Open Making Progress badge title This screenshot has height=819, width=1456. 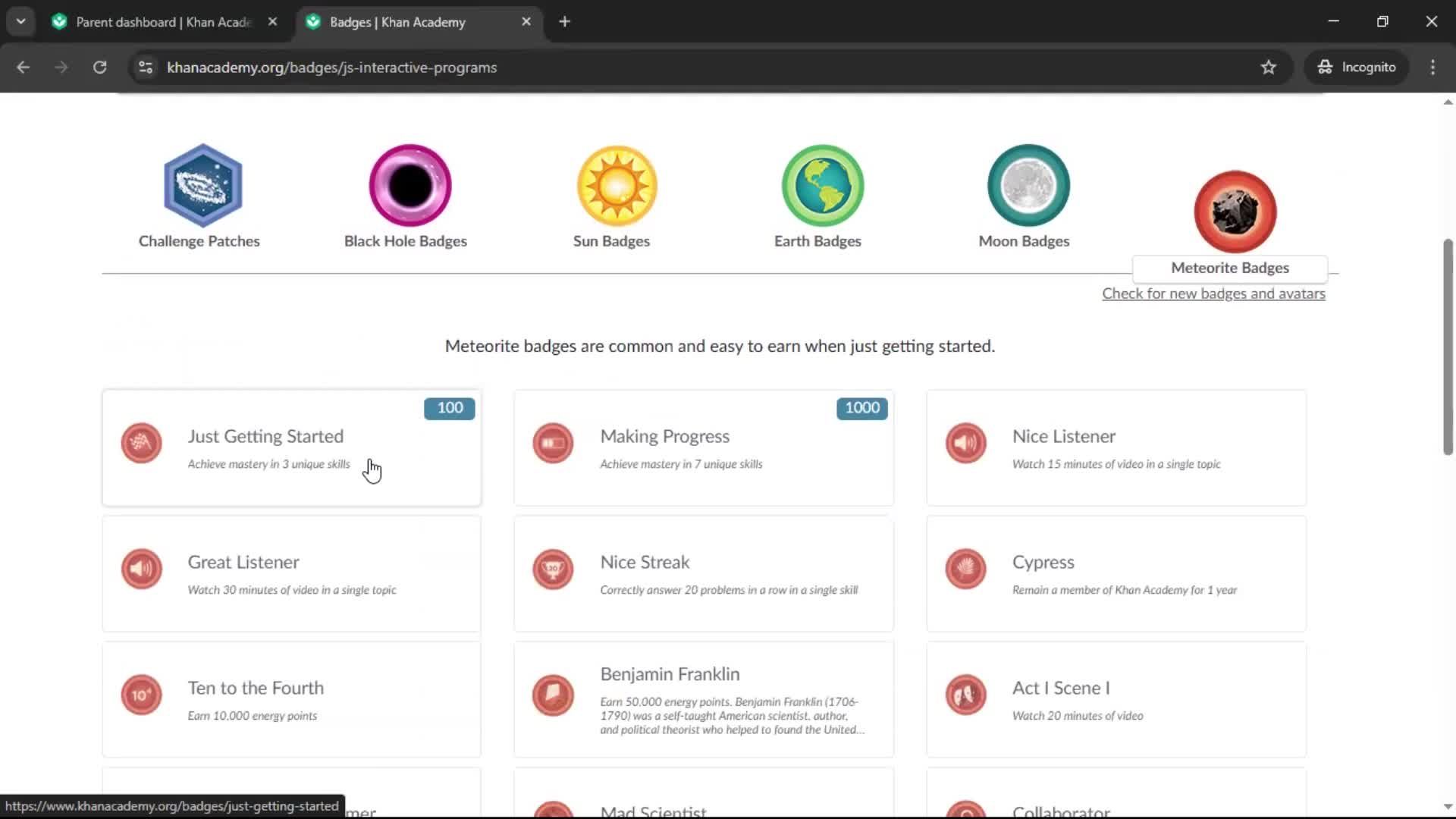point(665,436)
